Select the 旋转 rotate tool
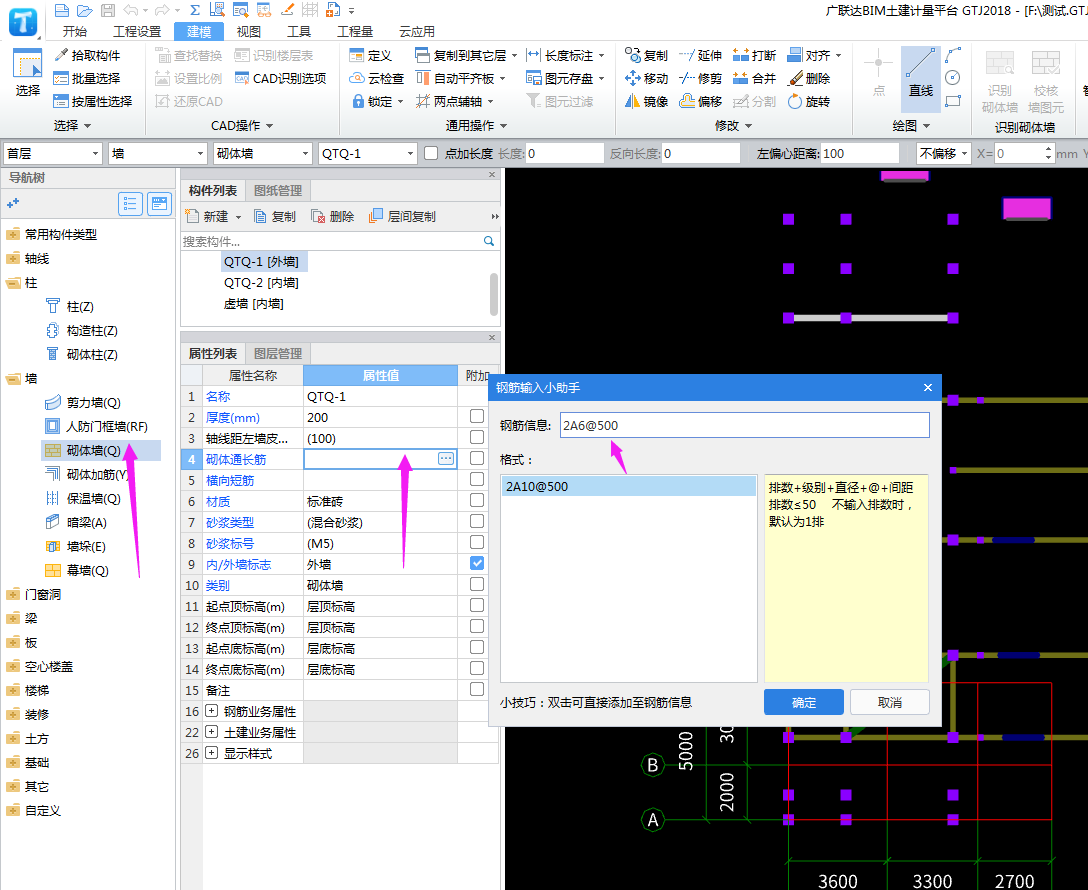 [x=809, y=101]
